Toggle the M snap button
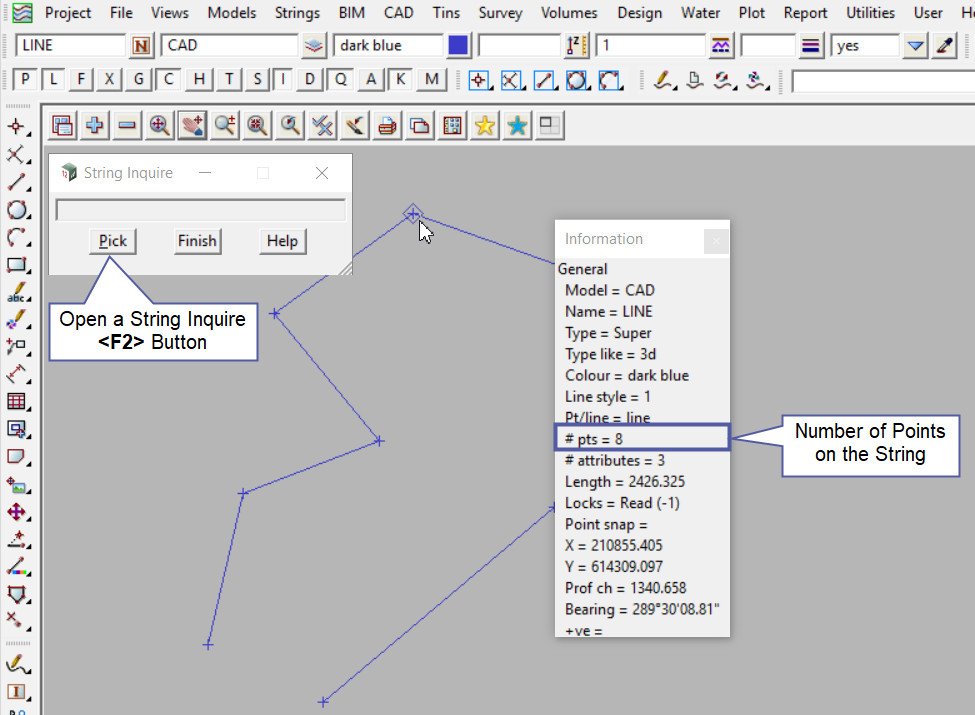 coord(431,80)
